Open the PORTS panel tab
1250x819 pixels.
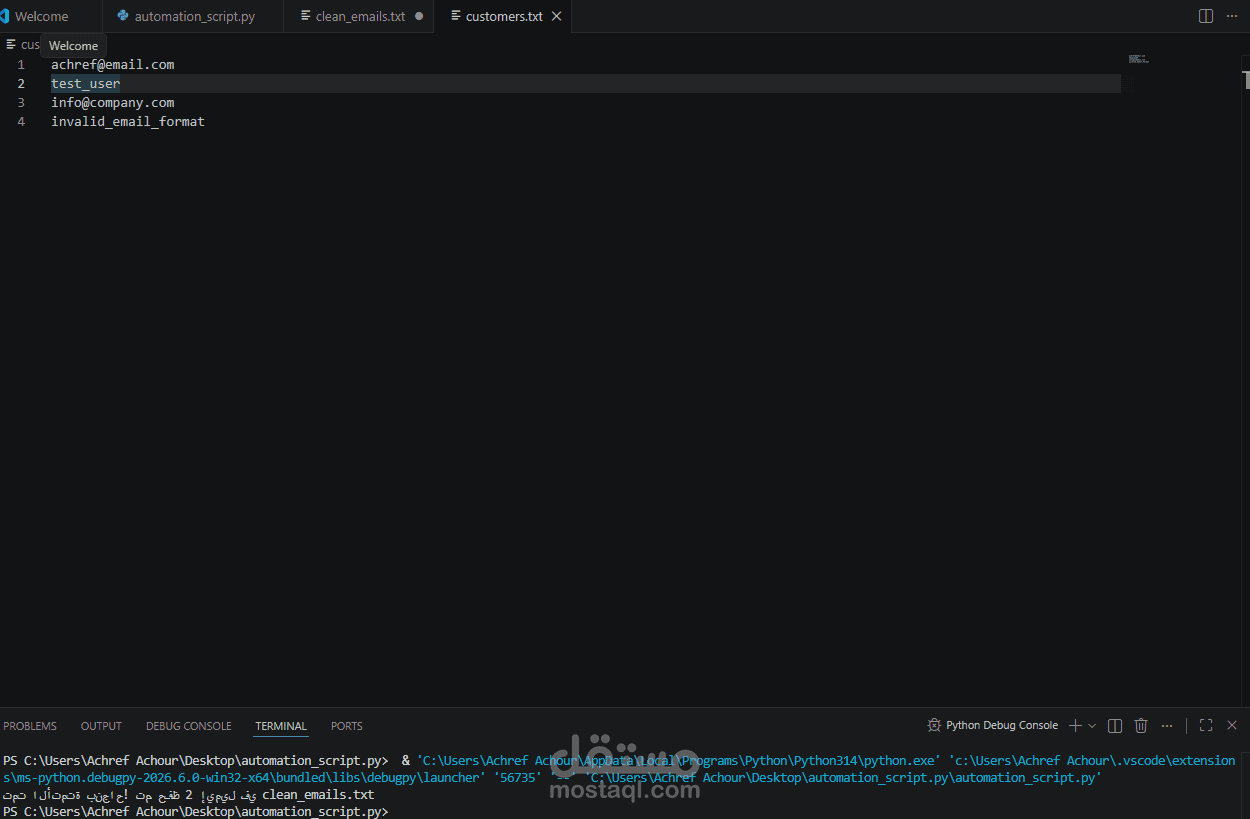click(347, 726)
